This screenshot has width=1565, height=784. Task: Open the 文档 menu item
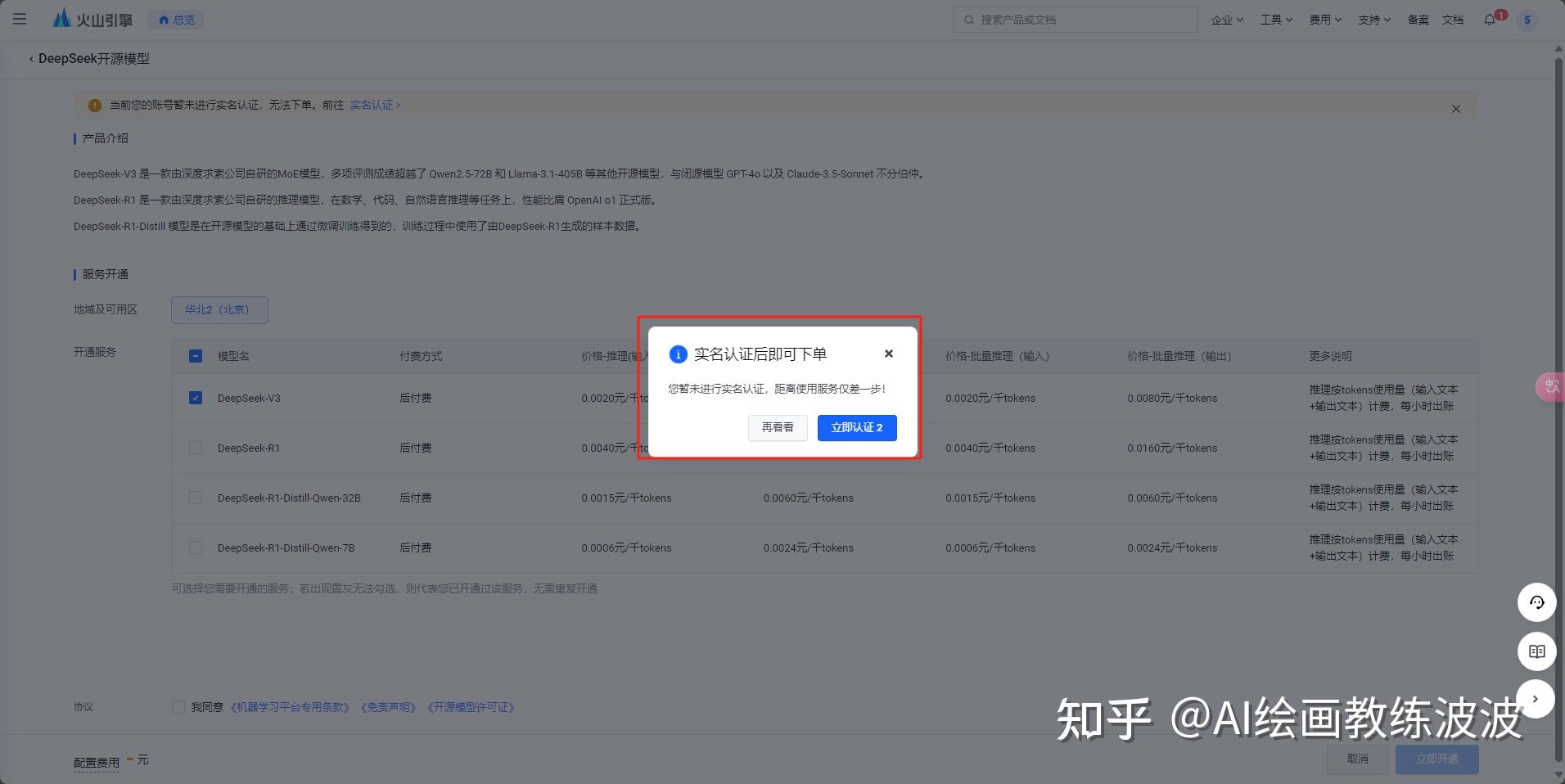click(x=1453, y=20)
